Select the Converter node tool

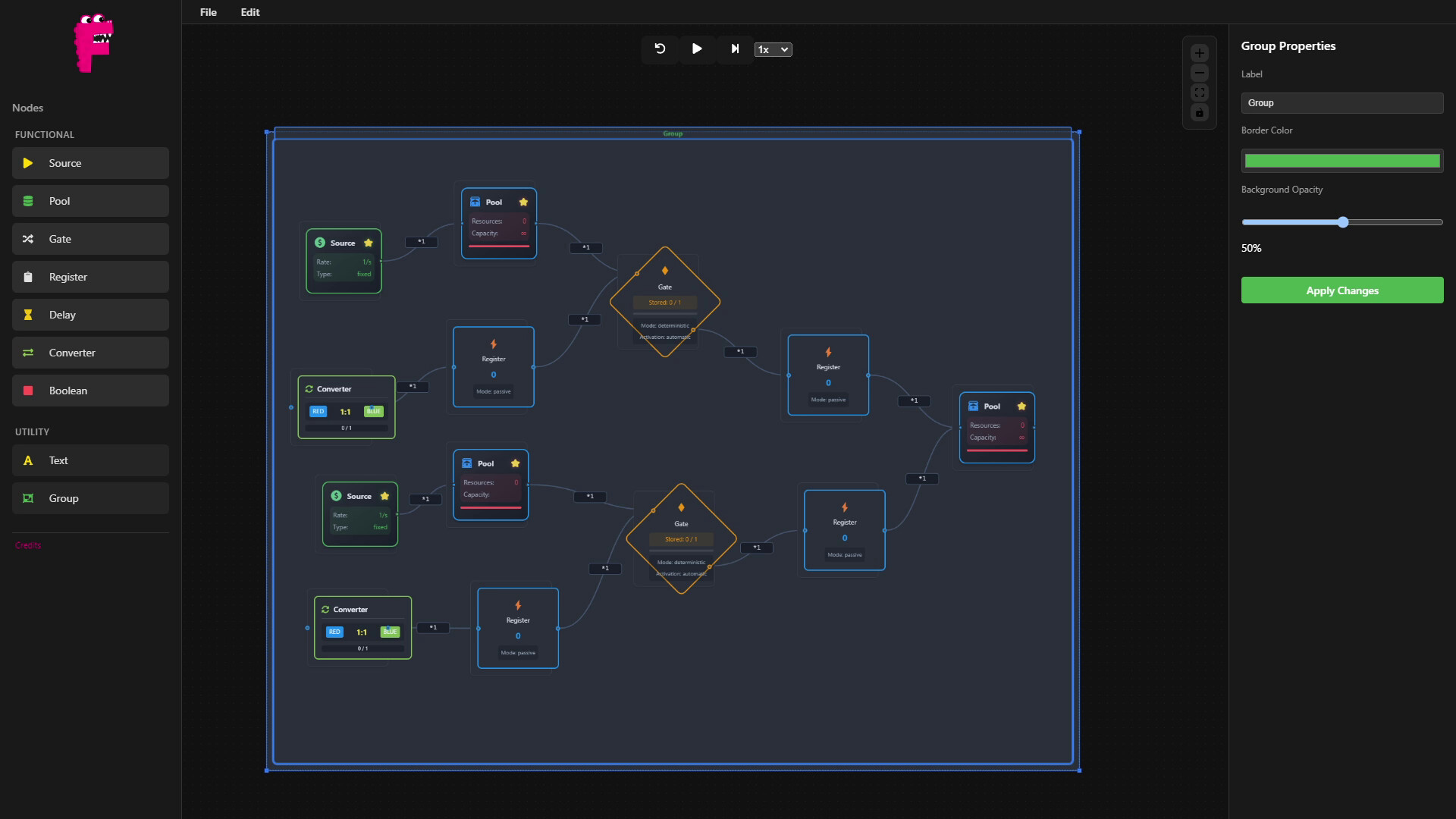click(90, 352)
